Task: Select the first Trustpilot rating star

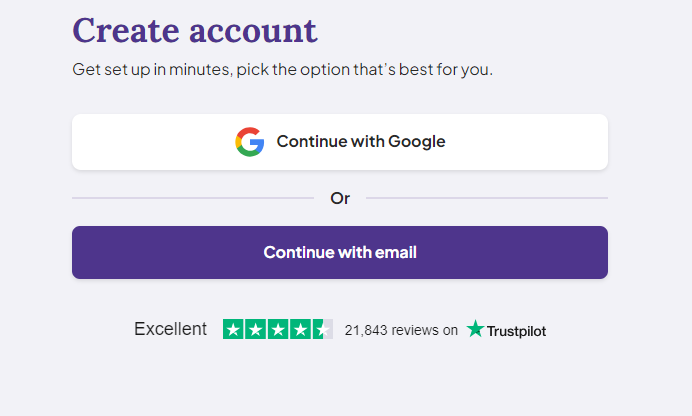Action: [x=233, y=329]
